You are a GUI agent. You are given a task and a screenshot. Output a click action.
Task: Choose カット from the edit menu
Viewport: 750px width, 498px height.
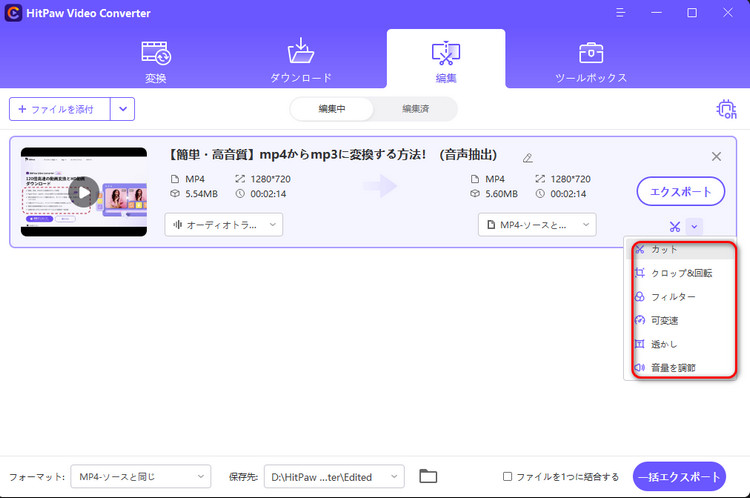pos(680,249)
